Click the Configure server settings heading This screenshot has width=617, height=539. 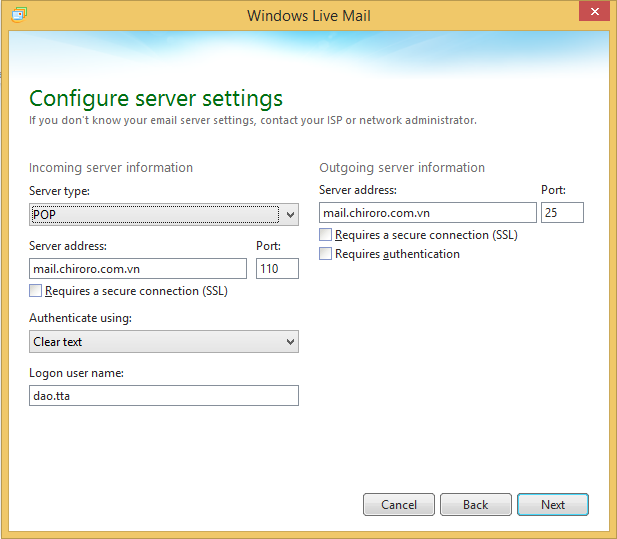pyautogui.click(x=156, y=98)
